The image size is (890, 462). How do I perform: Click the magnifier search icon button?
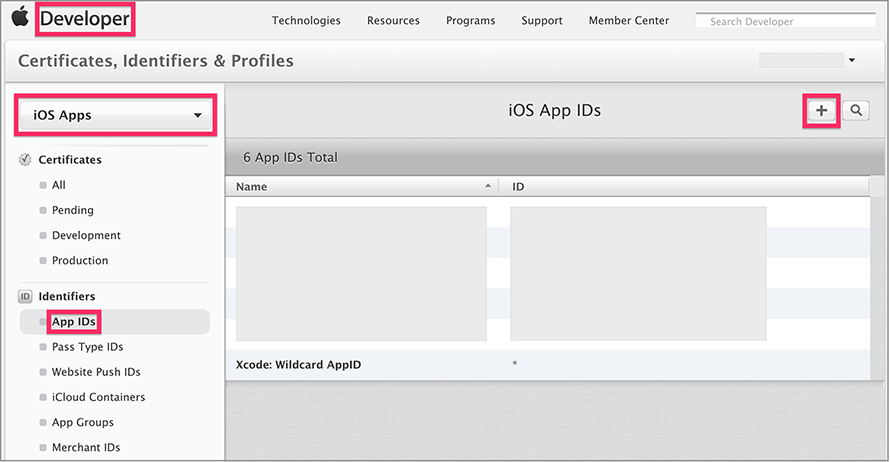click(x=855, y=111)
